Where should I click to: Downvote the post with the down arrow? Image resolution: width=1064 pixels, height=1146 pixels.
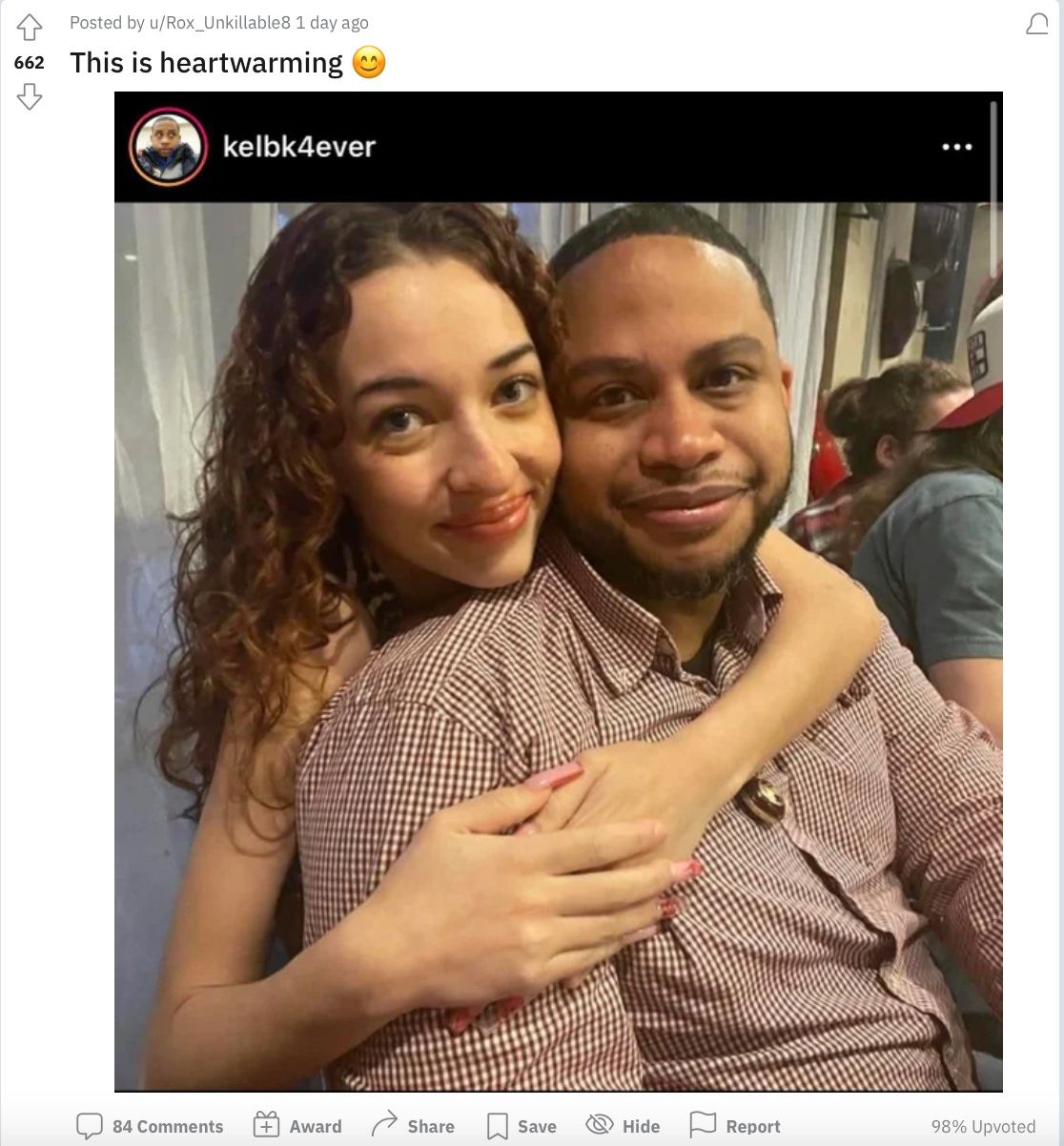30,96
